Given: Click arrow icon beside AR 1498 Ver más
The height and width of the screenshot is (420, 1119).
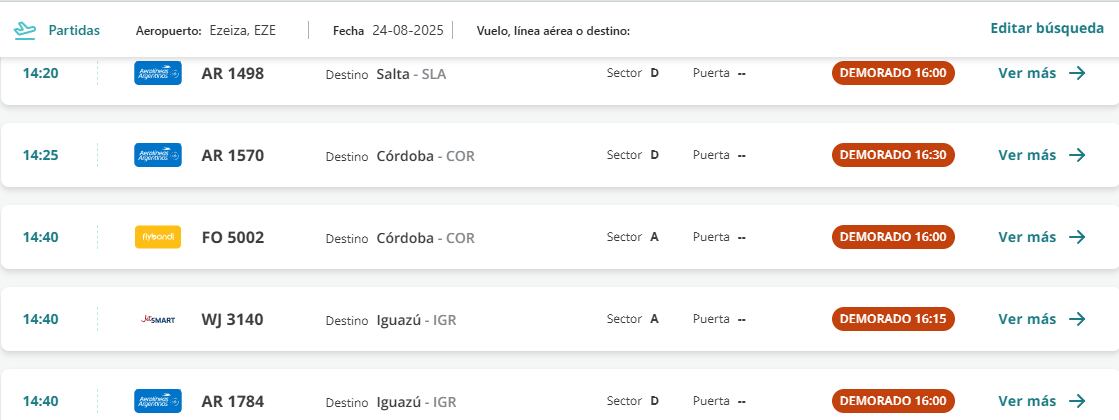Looking at the screenshot, I should (1077, 73).
